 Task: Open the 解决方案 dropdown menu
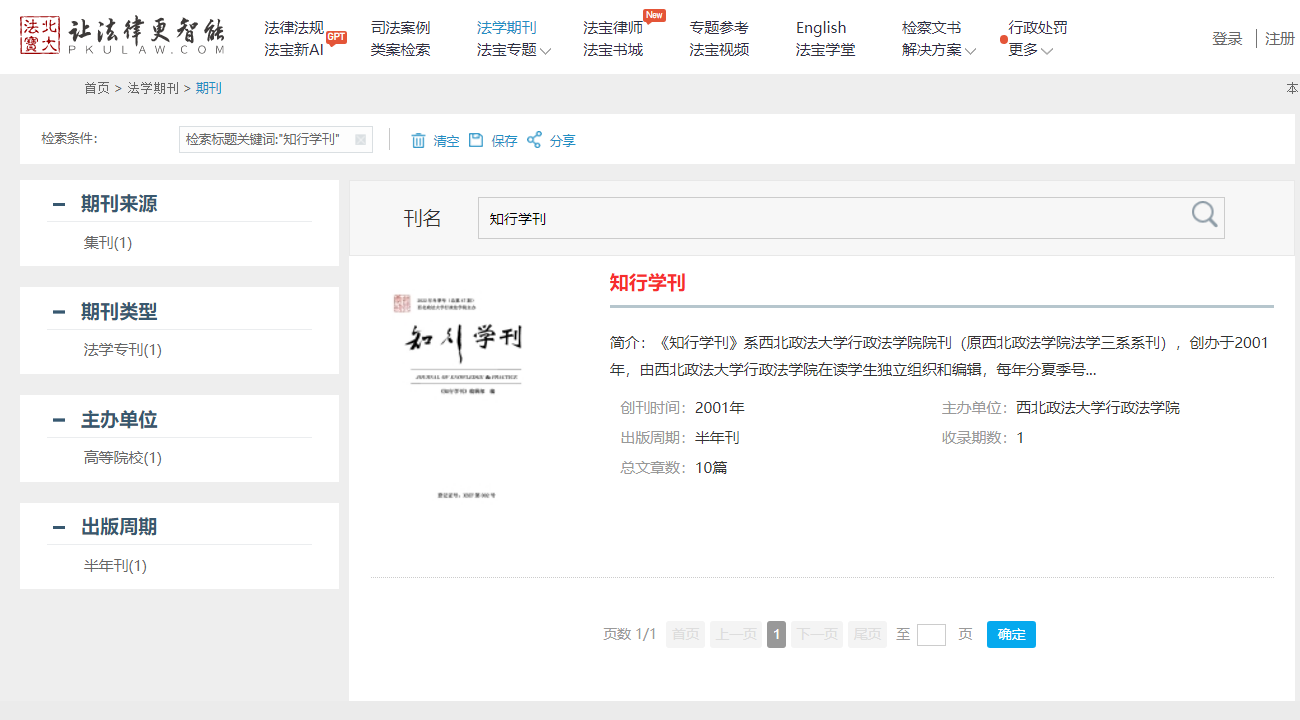click(x=939, y=50)
